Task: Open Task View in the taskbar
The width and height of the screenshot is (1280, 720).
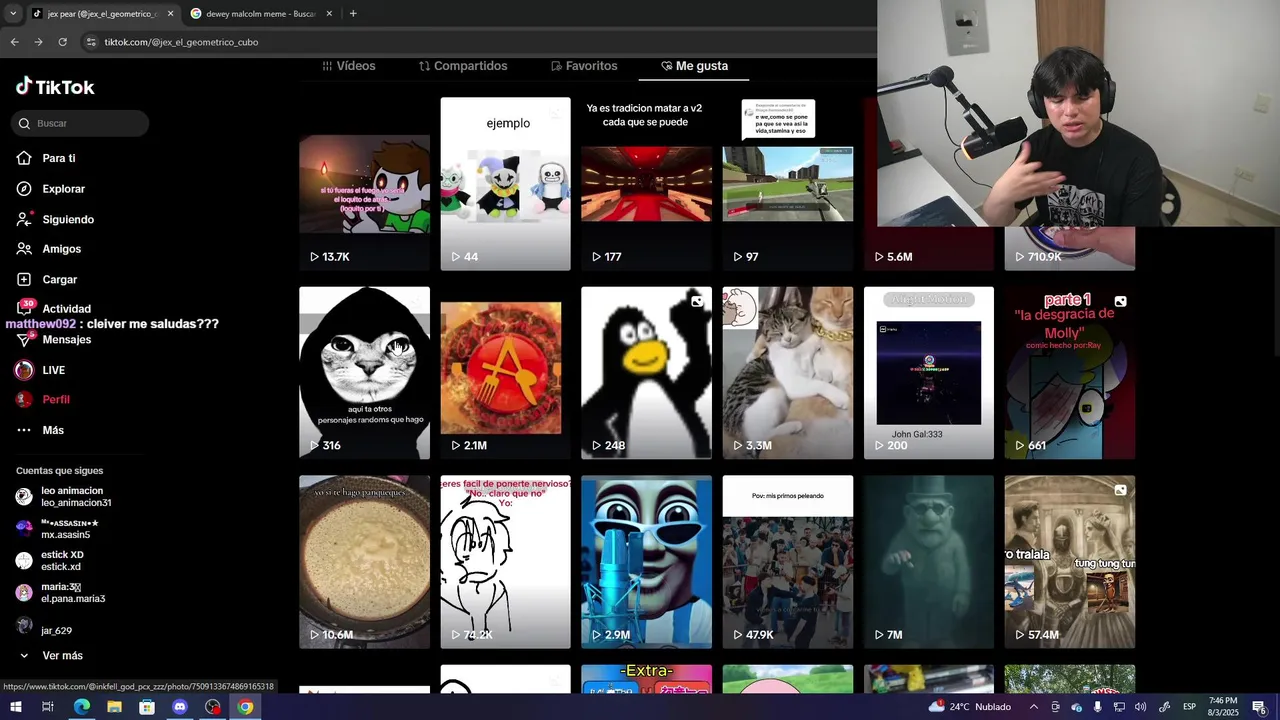Action: coord(47,707)
